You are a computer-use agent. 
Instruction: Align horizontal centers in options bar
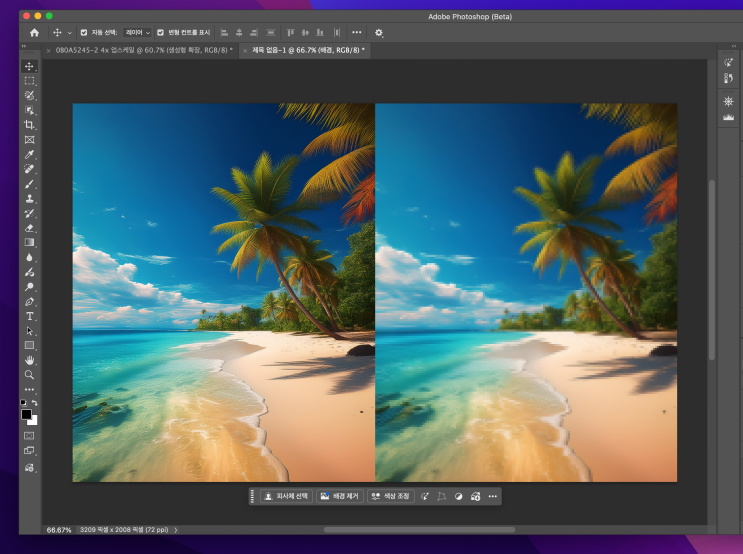(239, 33)
